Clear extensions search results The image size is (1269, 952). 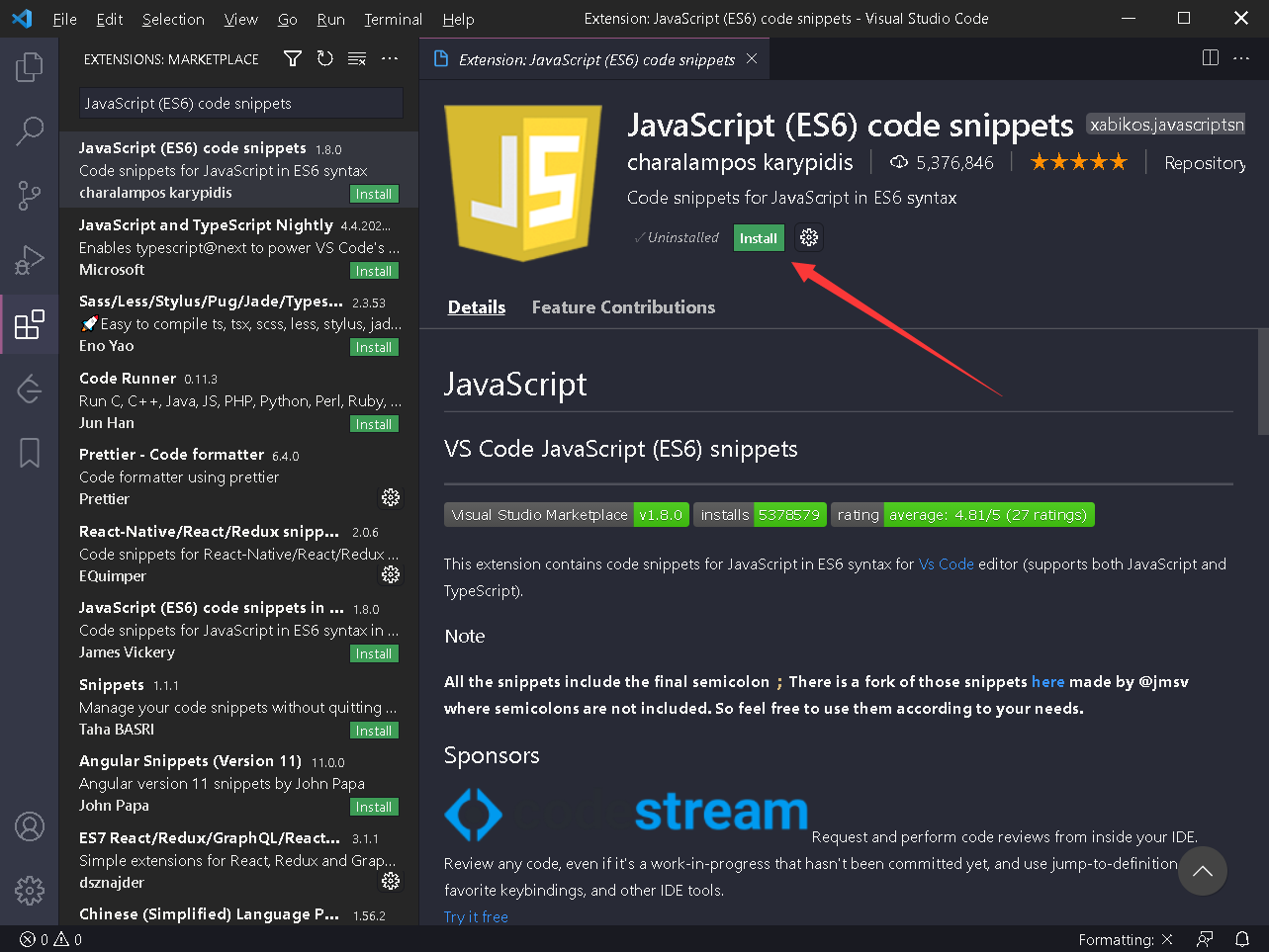[x=357, y=59]
